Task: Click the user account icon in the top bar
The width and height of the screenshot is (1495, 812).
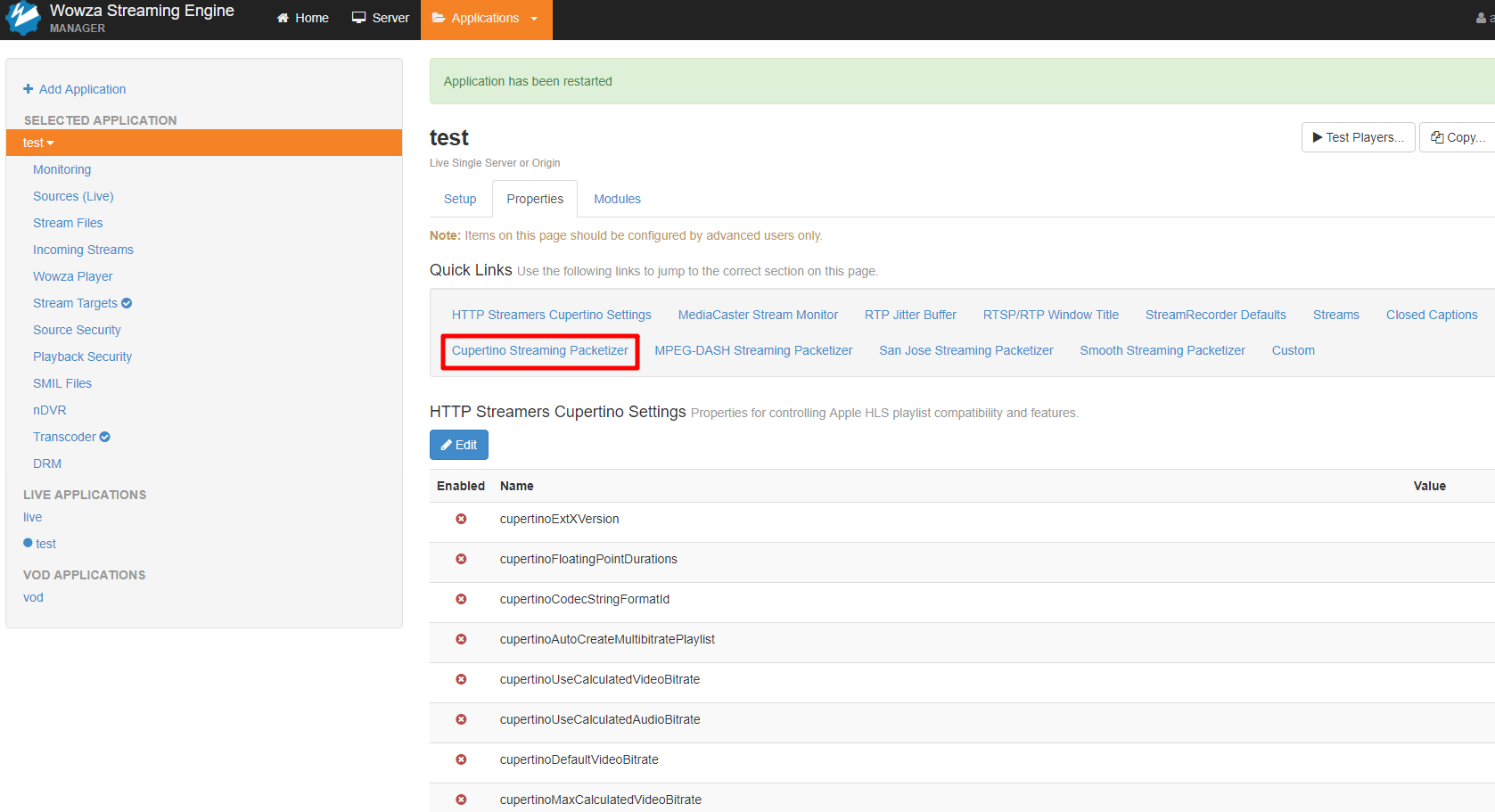Action: click(x=1481, y=18)
